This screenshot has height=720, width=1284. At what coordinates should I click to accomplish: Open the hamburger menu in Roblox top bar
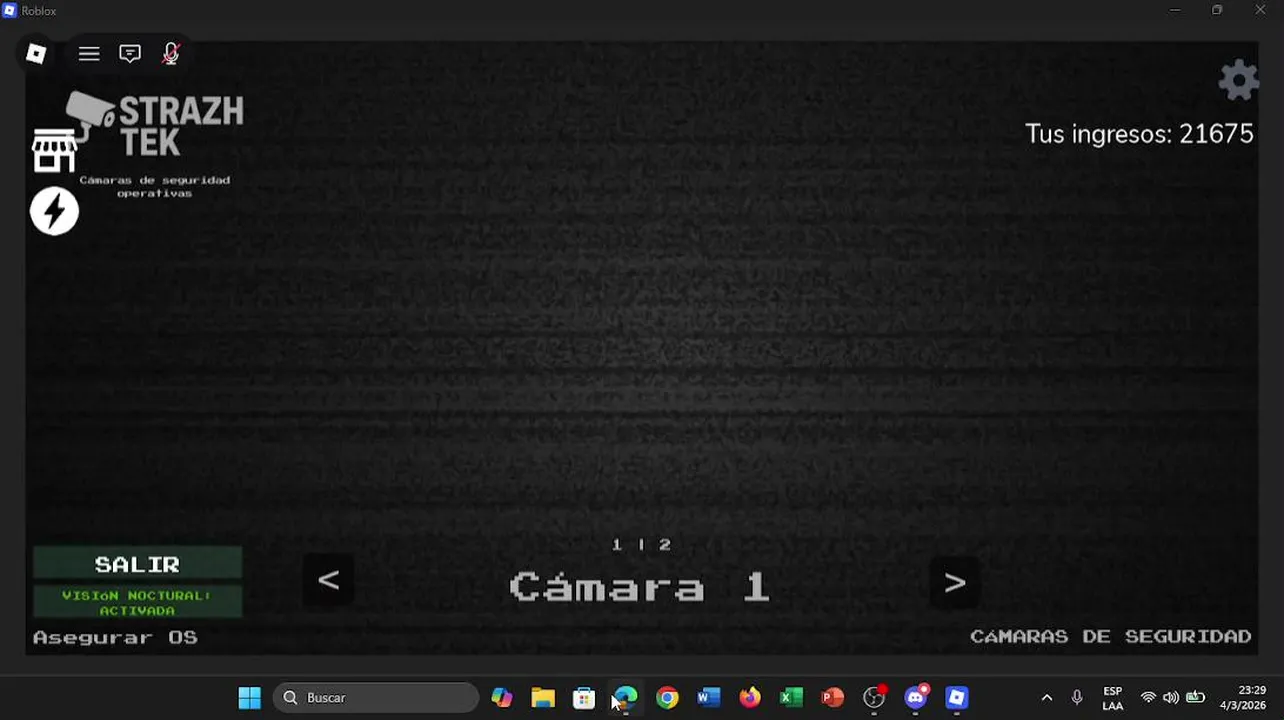tap(89, 54)
